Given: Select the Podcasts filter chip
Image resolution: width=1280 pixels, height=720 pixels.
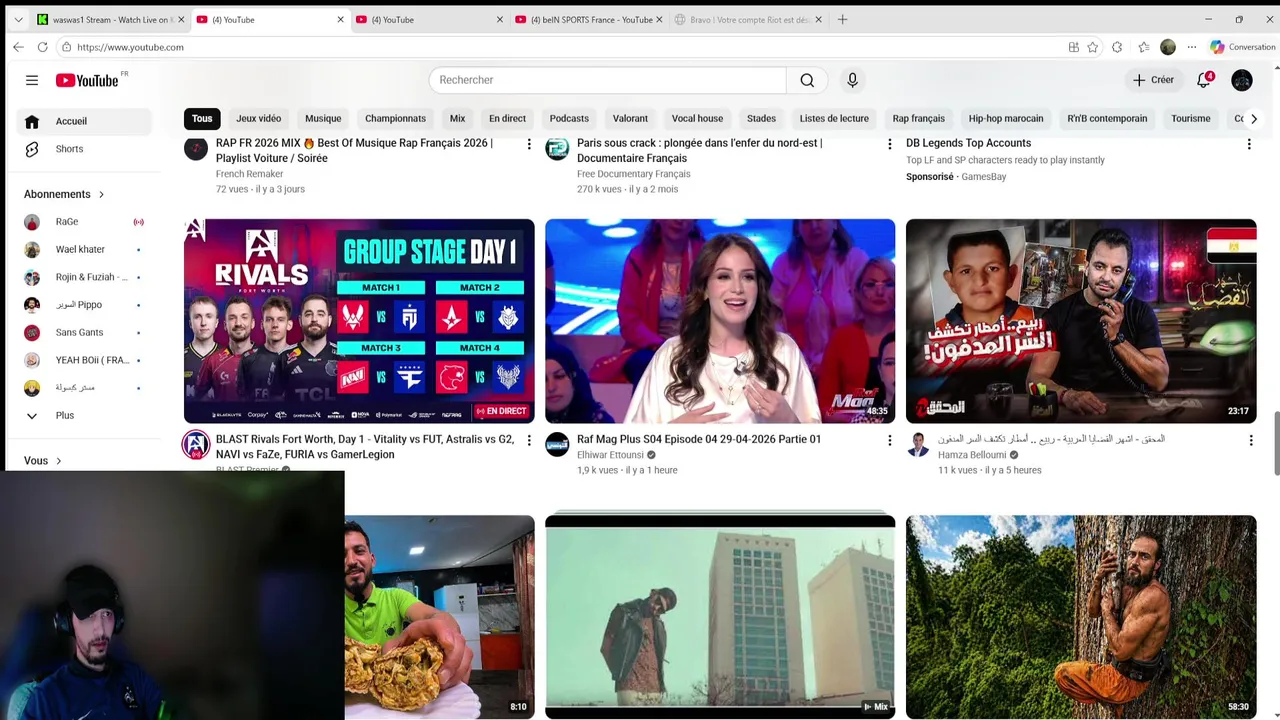Looking at the screenshot, I should pyautogui.click(x=569, y=119).
